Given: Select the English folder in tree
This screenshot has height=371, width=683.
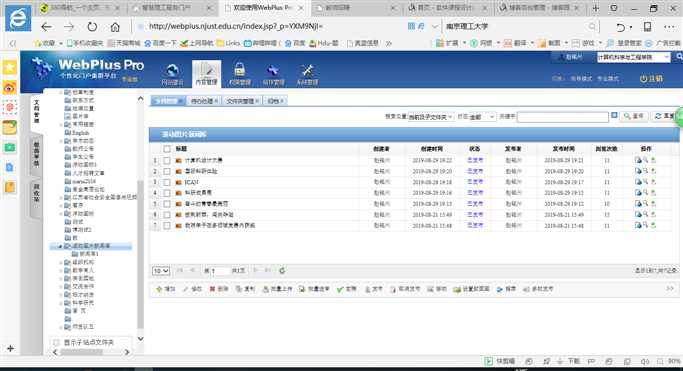Looking at the screenshot, I should tap(81, 133).
